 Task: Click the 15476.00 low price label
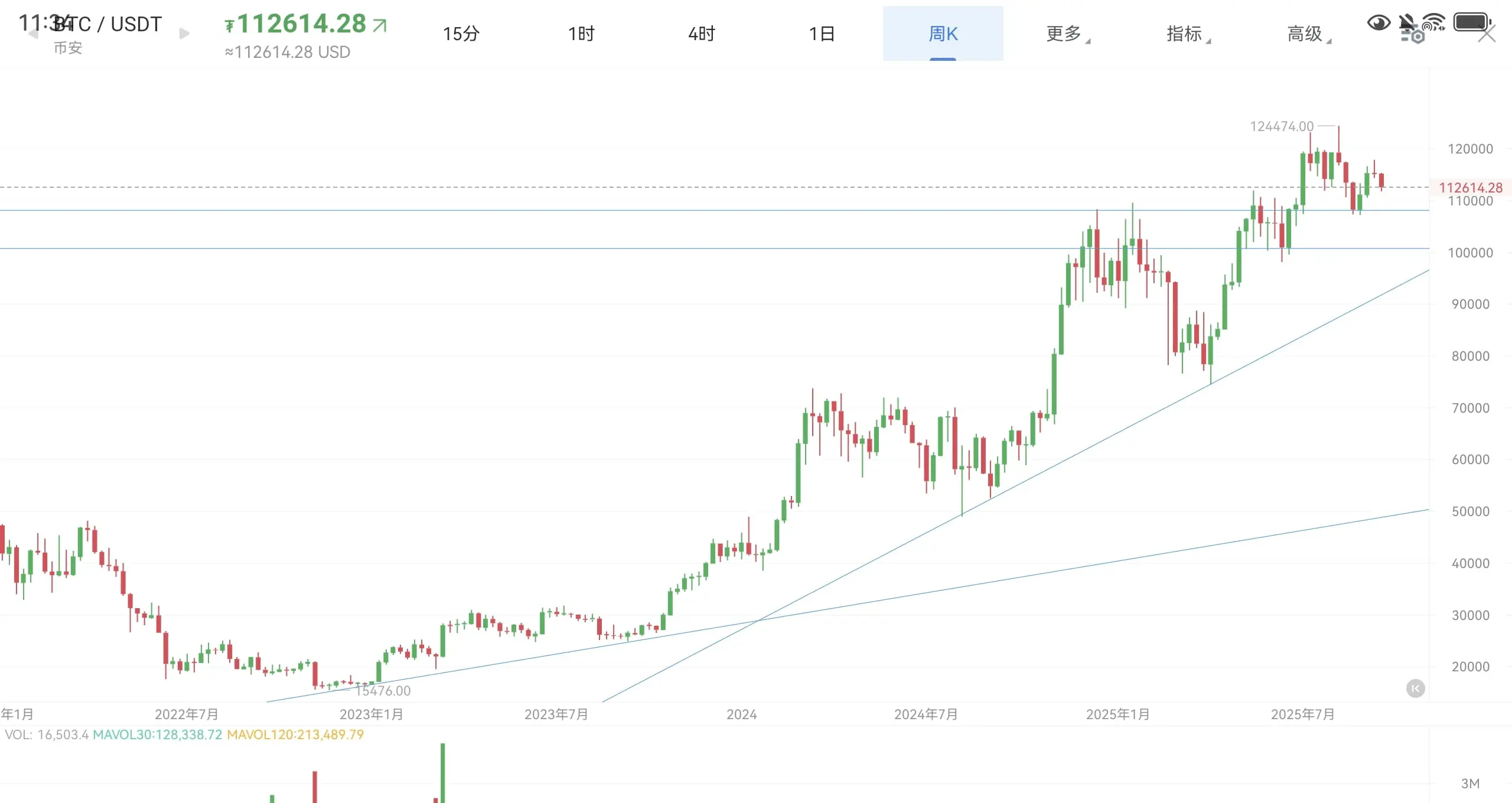tap(383, 690)
